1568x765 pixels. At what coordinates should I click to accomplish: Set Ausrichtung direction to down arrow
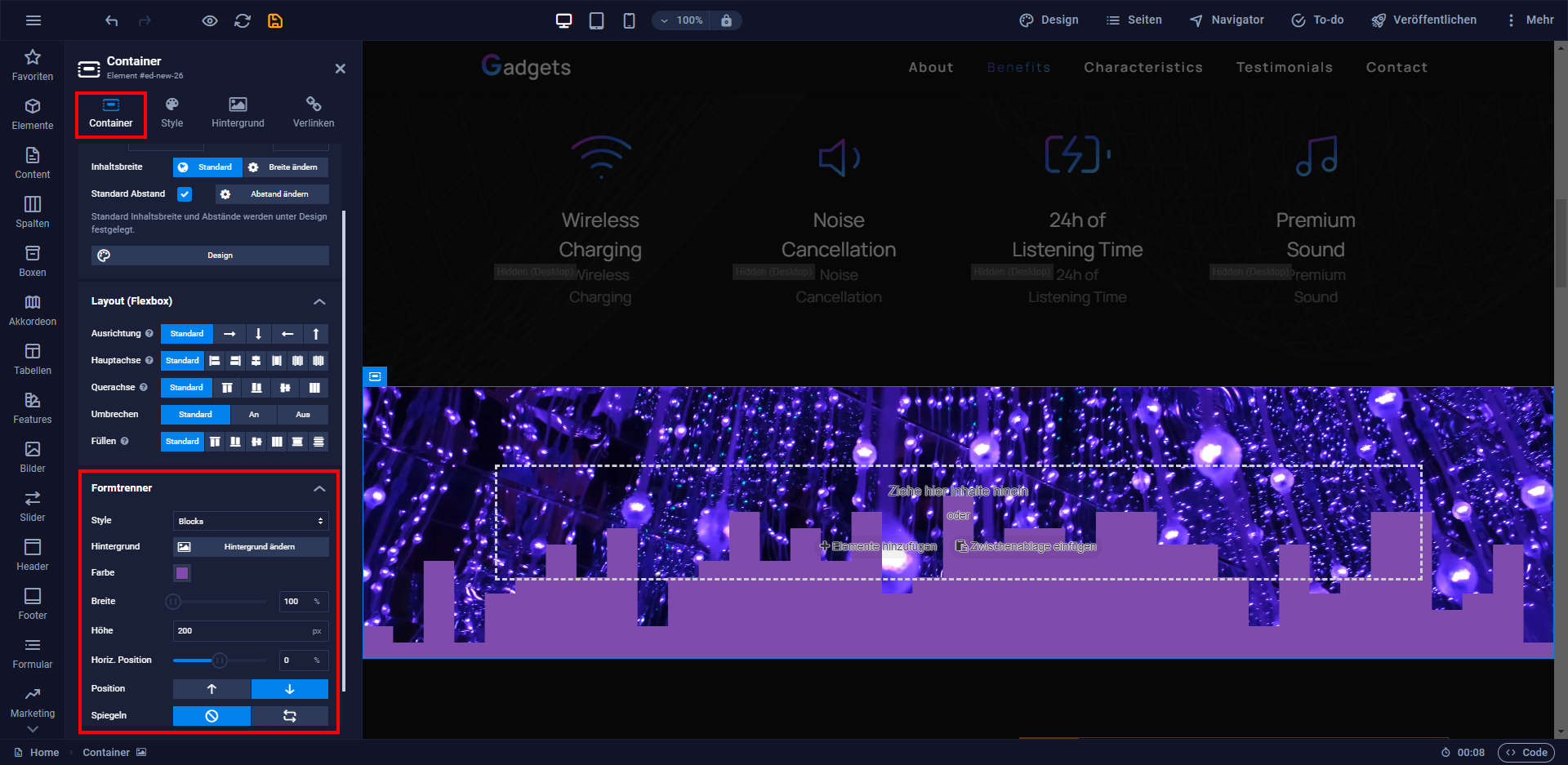pos(258,334)
